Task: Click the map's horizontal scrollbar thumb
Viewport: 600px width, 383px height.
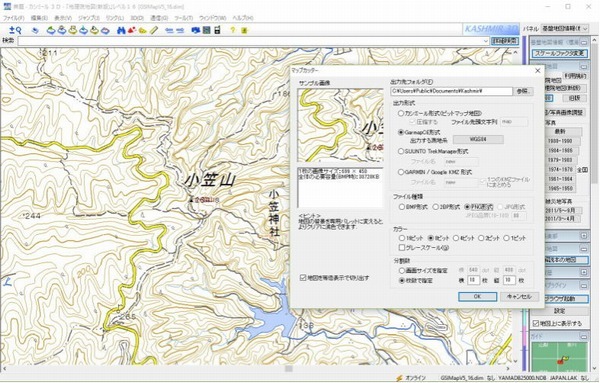Action: (x=289, y=369)
